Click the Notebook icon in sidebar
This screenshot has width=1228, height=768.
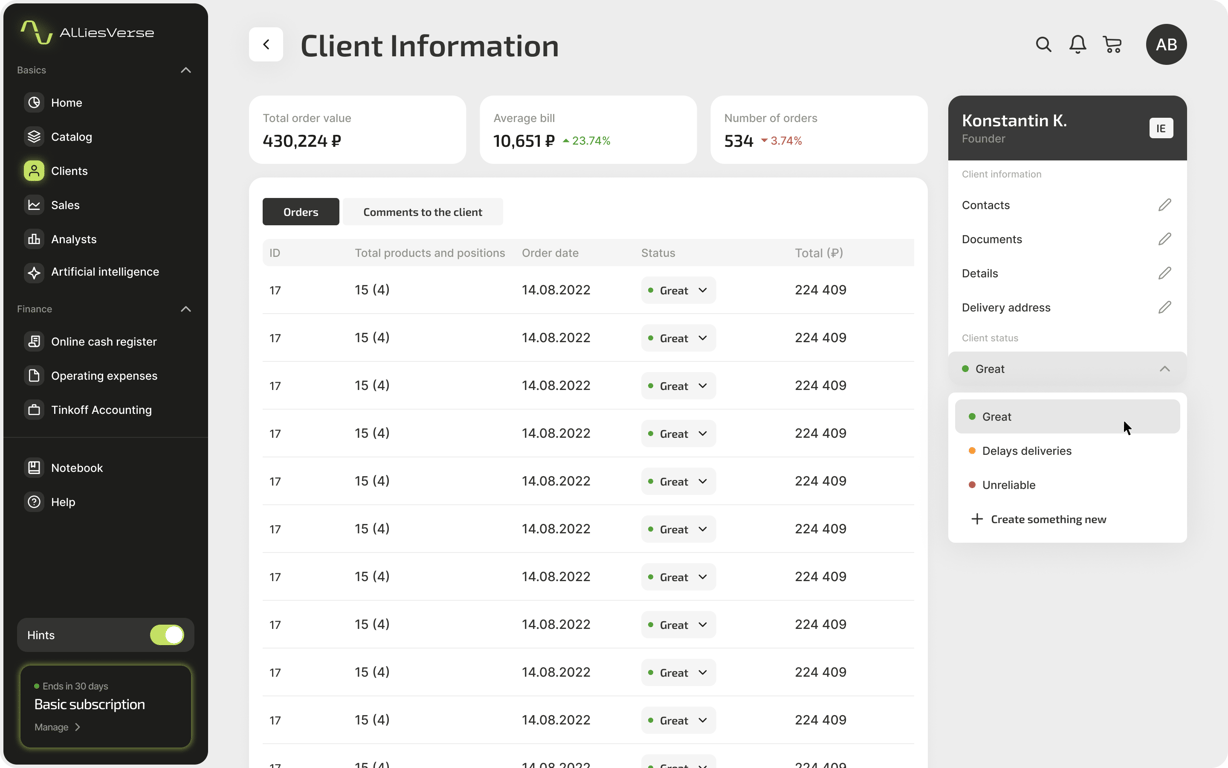tap(34, 468)
